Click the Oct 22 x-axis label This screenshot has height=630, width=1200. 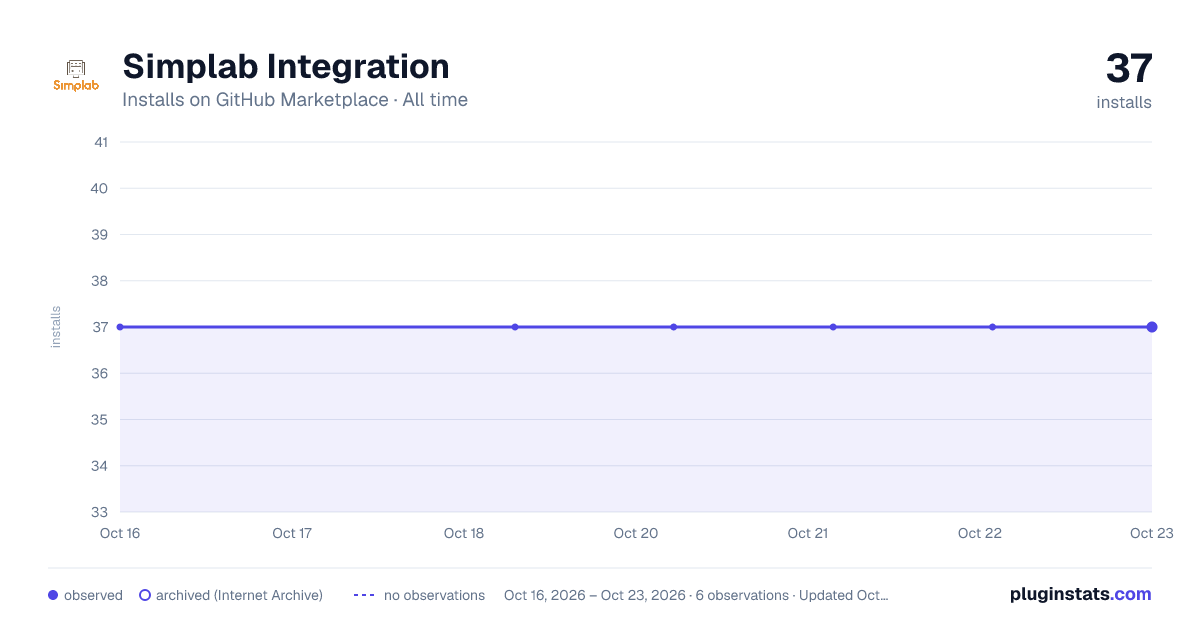coord(980,533)
